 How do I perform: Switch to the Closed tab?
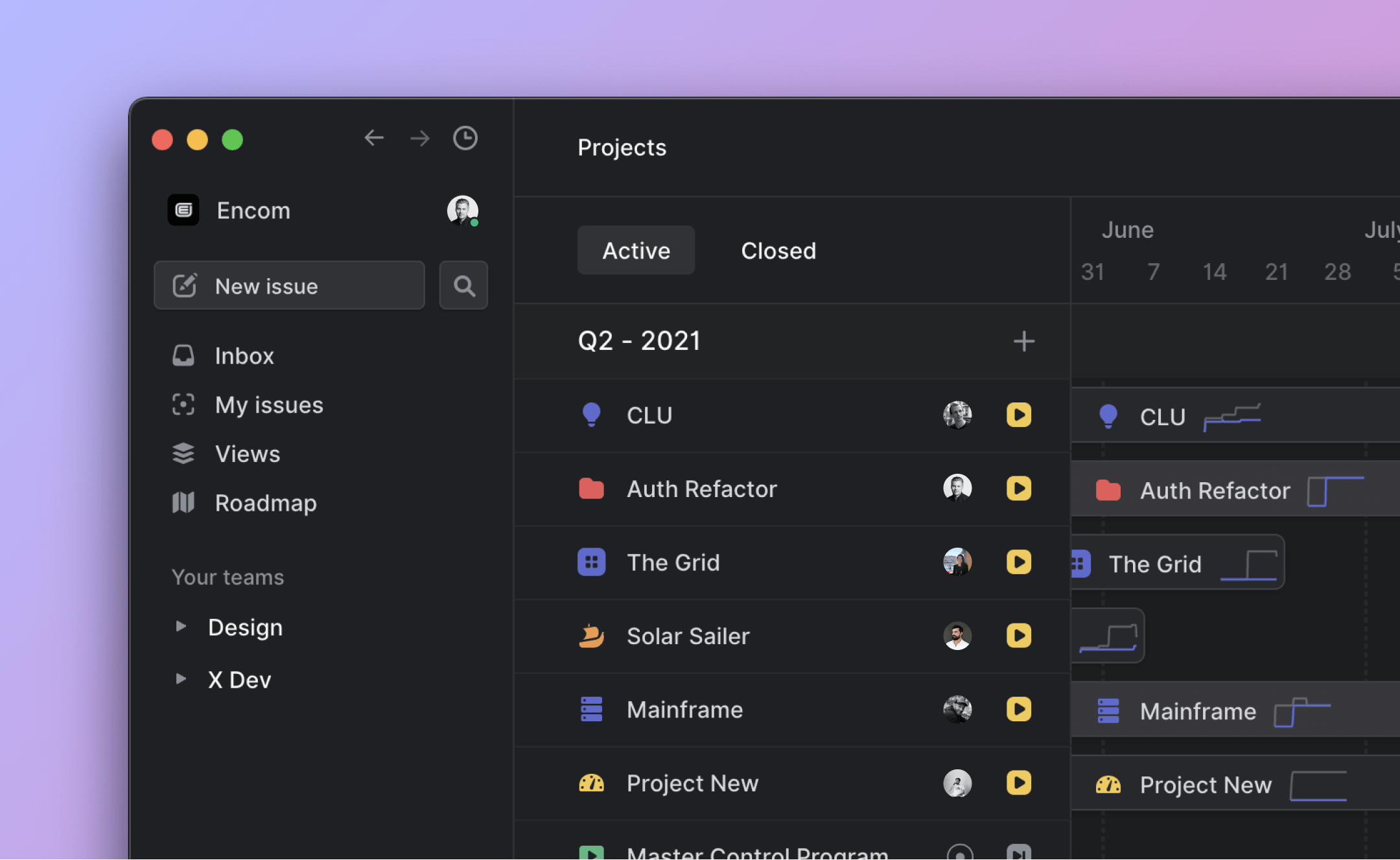(x=778, y=251)
